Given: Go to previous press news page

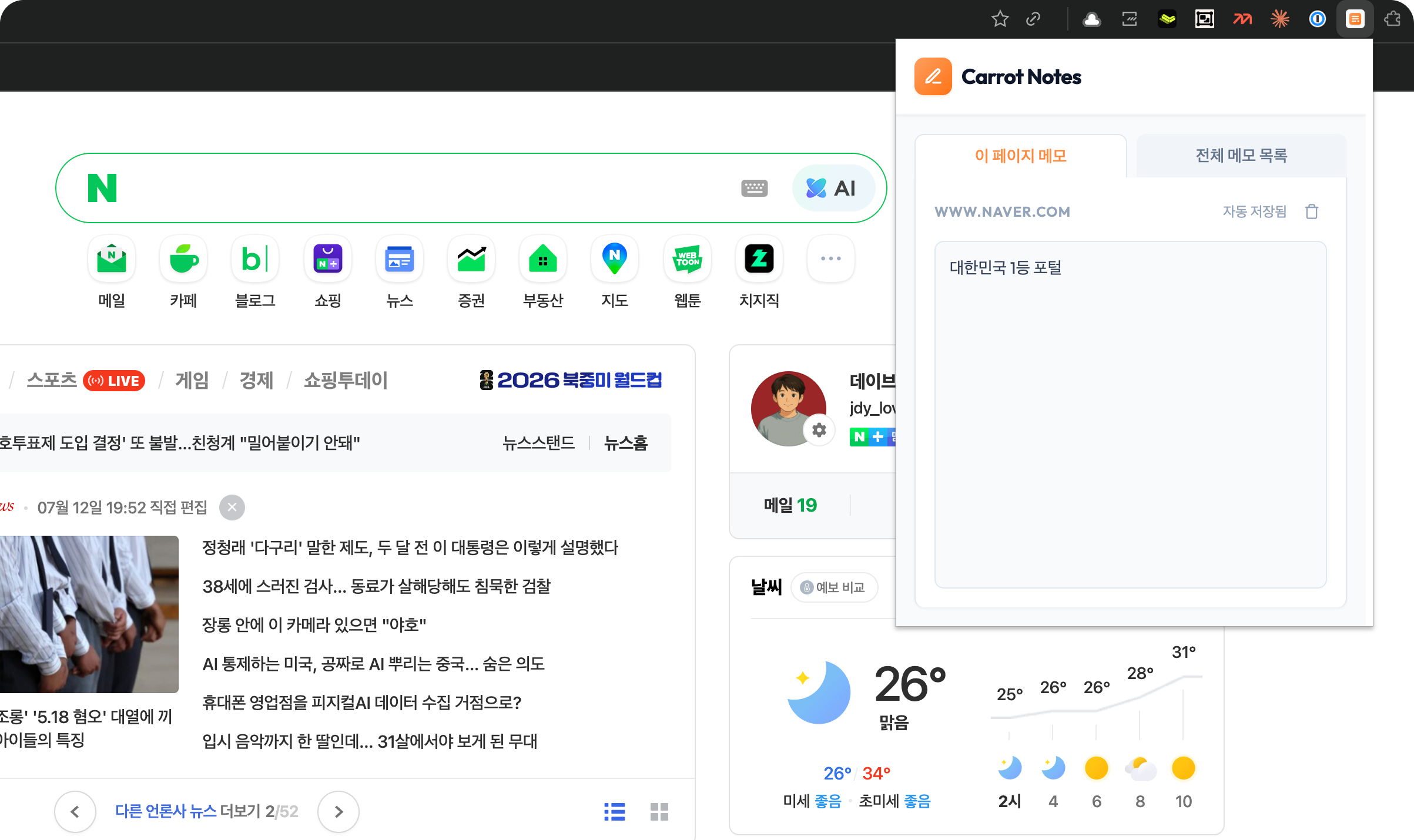Looking at the screenshot, I should [x=75, y=812].
